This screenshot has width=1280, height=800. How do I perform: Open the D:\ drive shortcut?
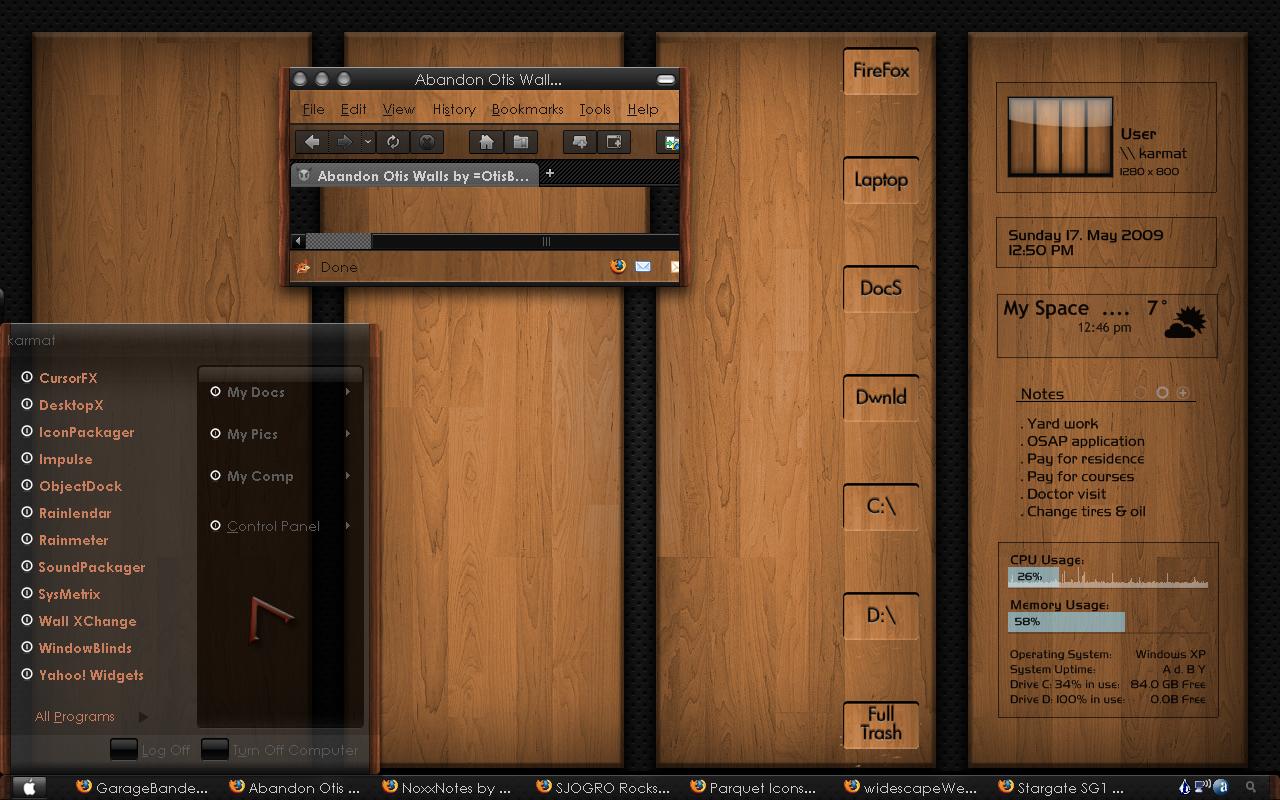point(881,615)
